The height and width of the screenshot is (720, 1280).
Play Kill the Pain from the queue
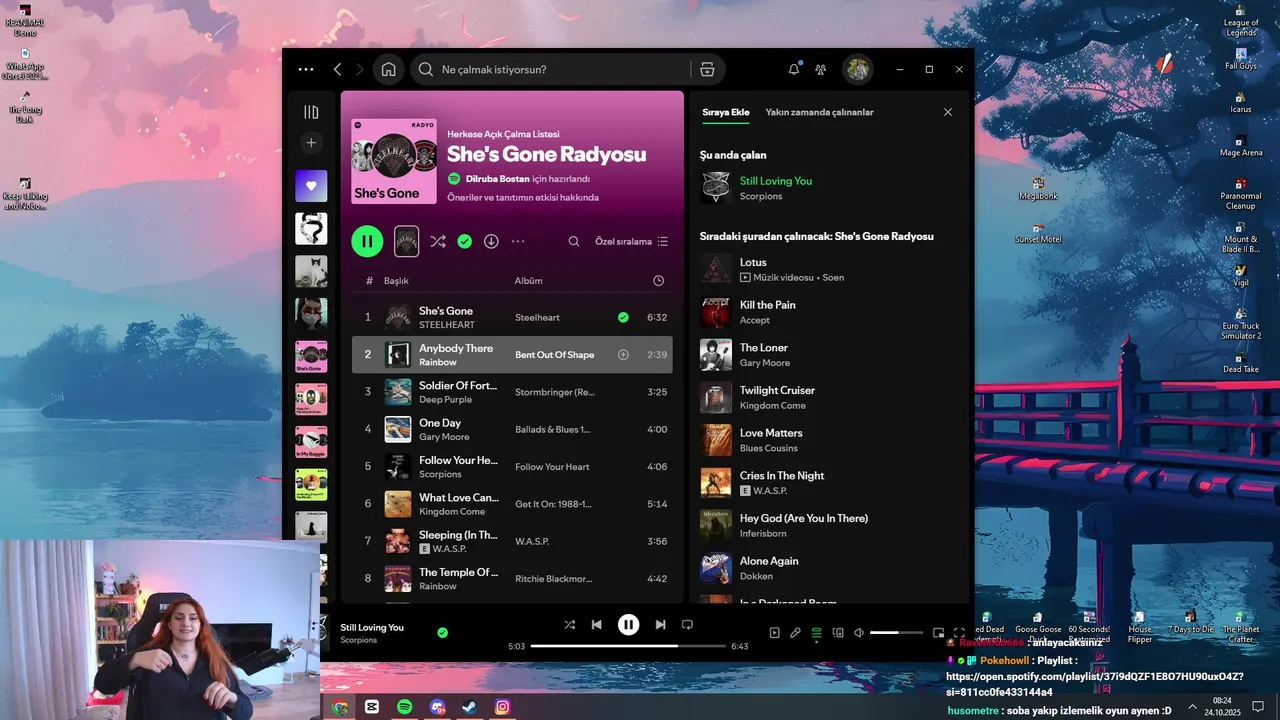(830, 312)
